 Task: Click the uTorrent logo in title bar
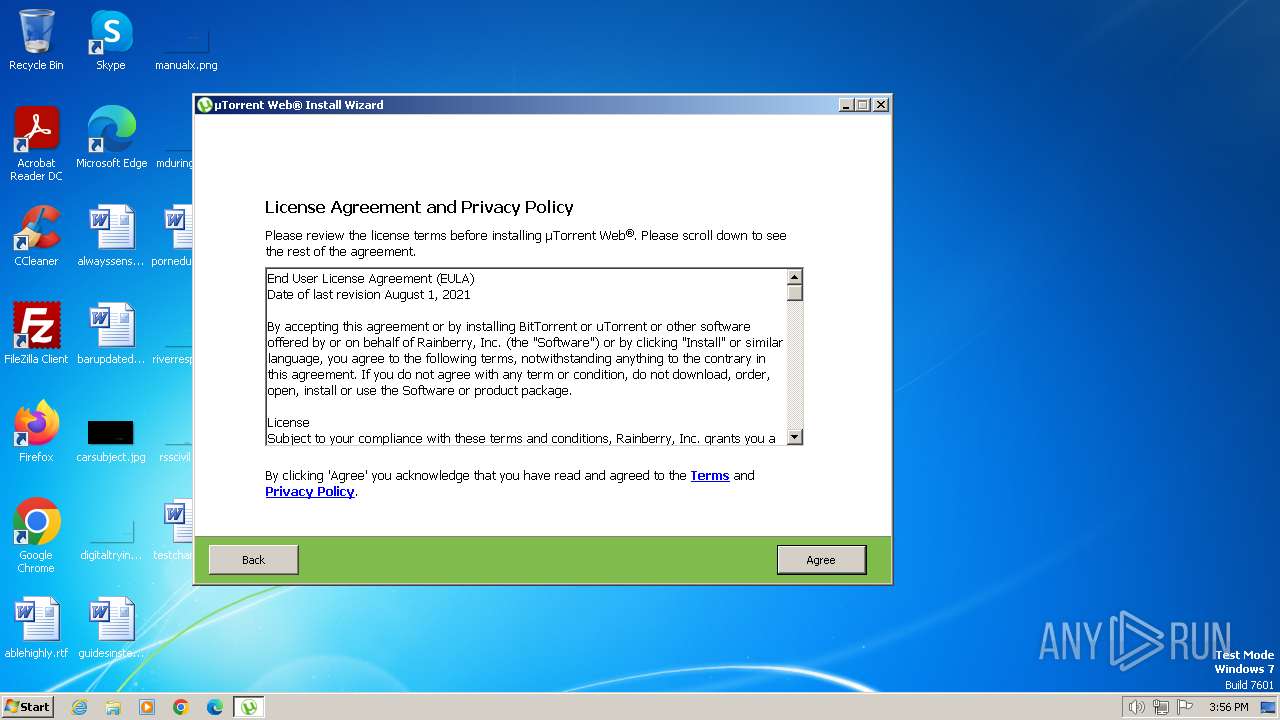click(205, 105)
